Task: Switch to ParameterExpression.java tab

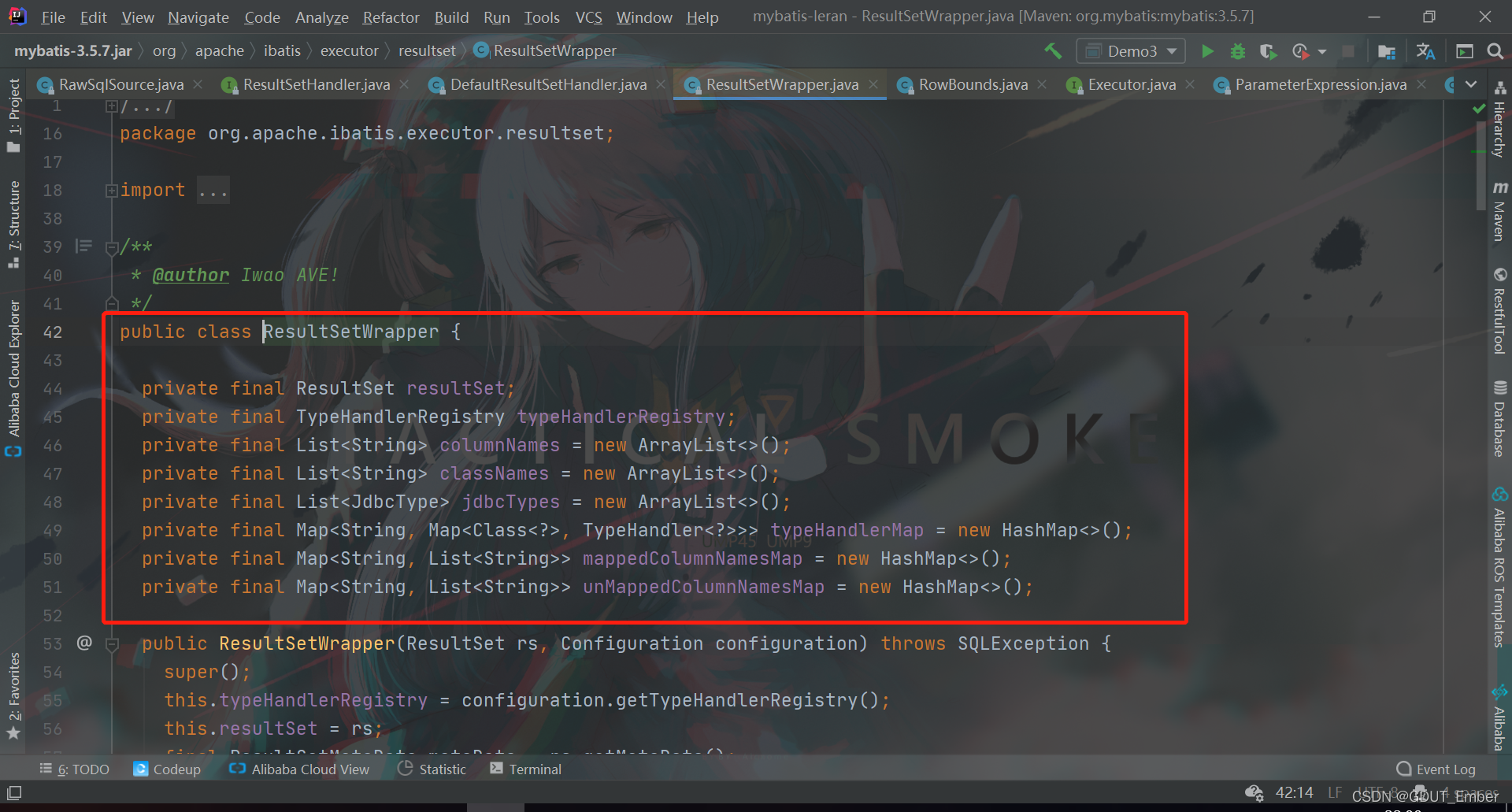Action: (1321, 84)
